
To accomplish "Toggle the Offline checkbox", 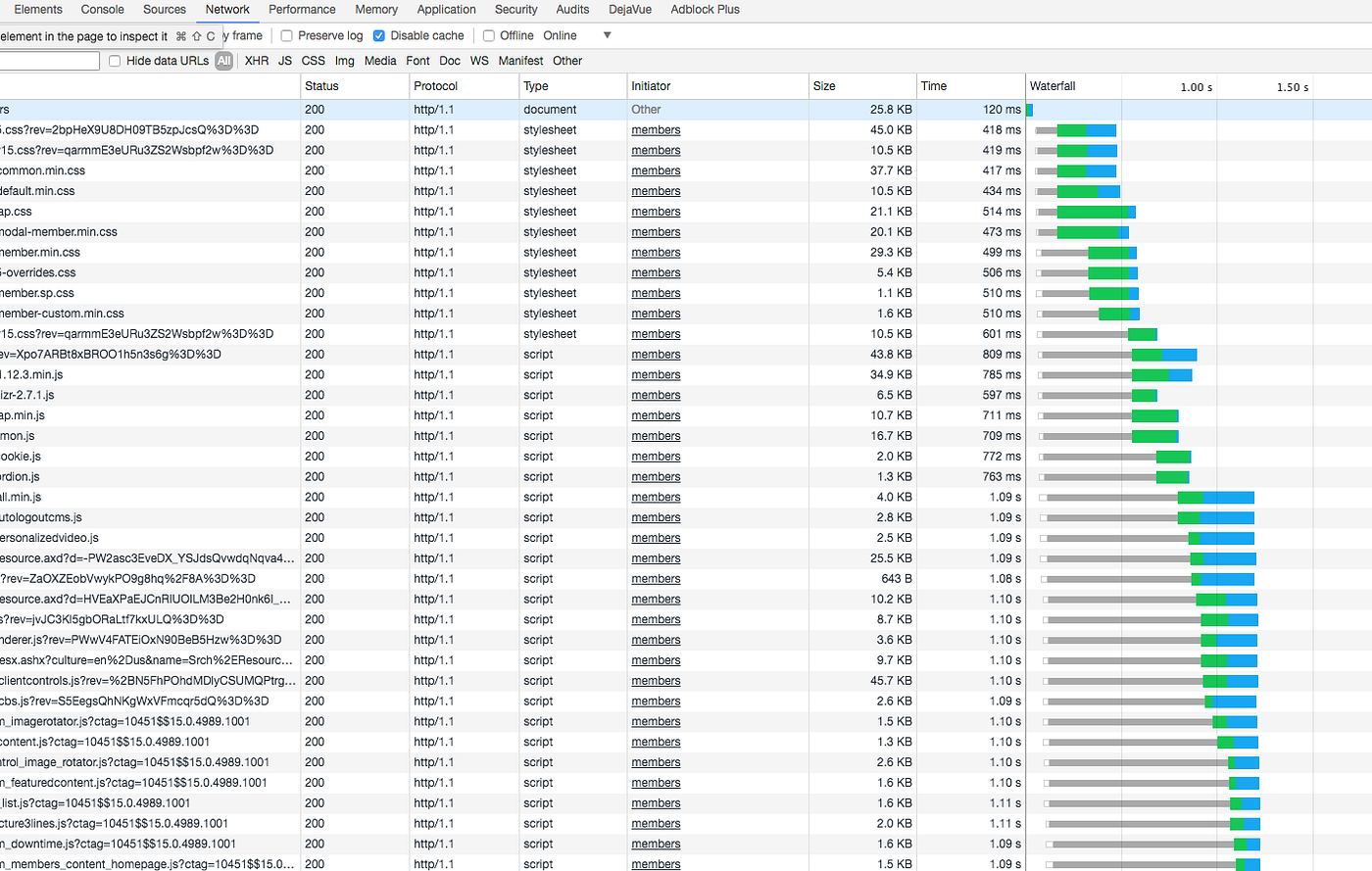I will (489, 36).
